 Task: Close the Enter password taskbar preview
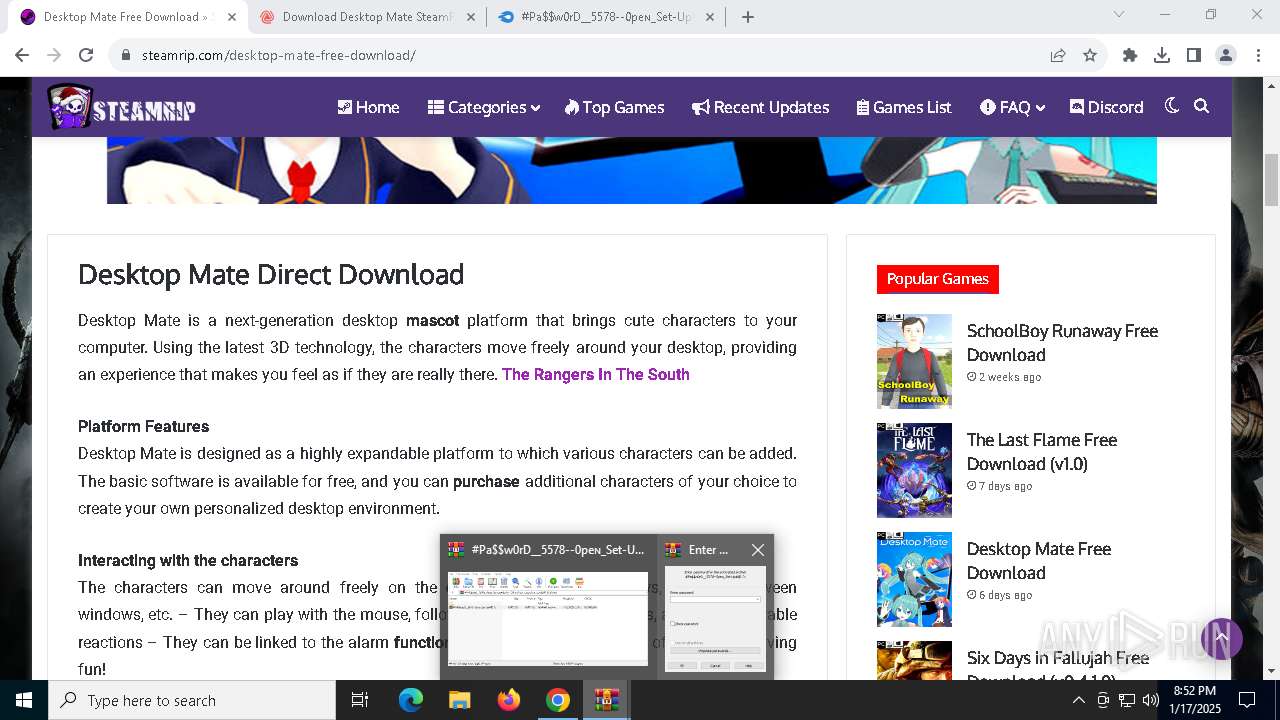click(x=758, y=550)
